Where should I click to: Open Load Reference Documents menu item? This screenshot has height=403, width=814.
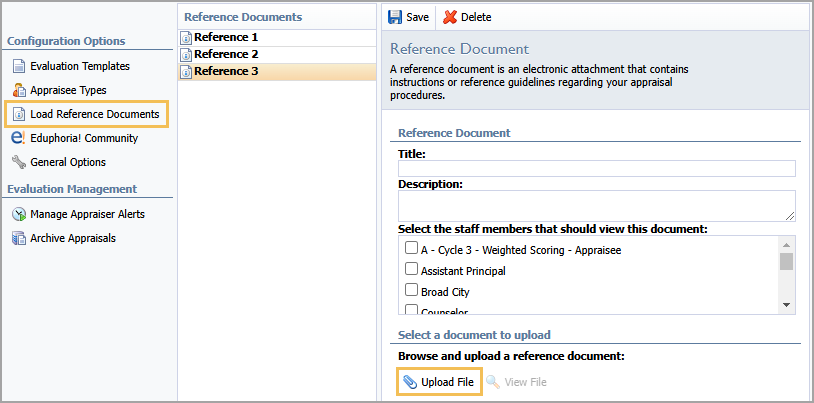(x=86, y=114)
